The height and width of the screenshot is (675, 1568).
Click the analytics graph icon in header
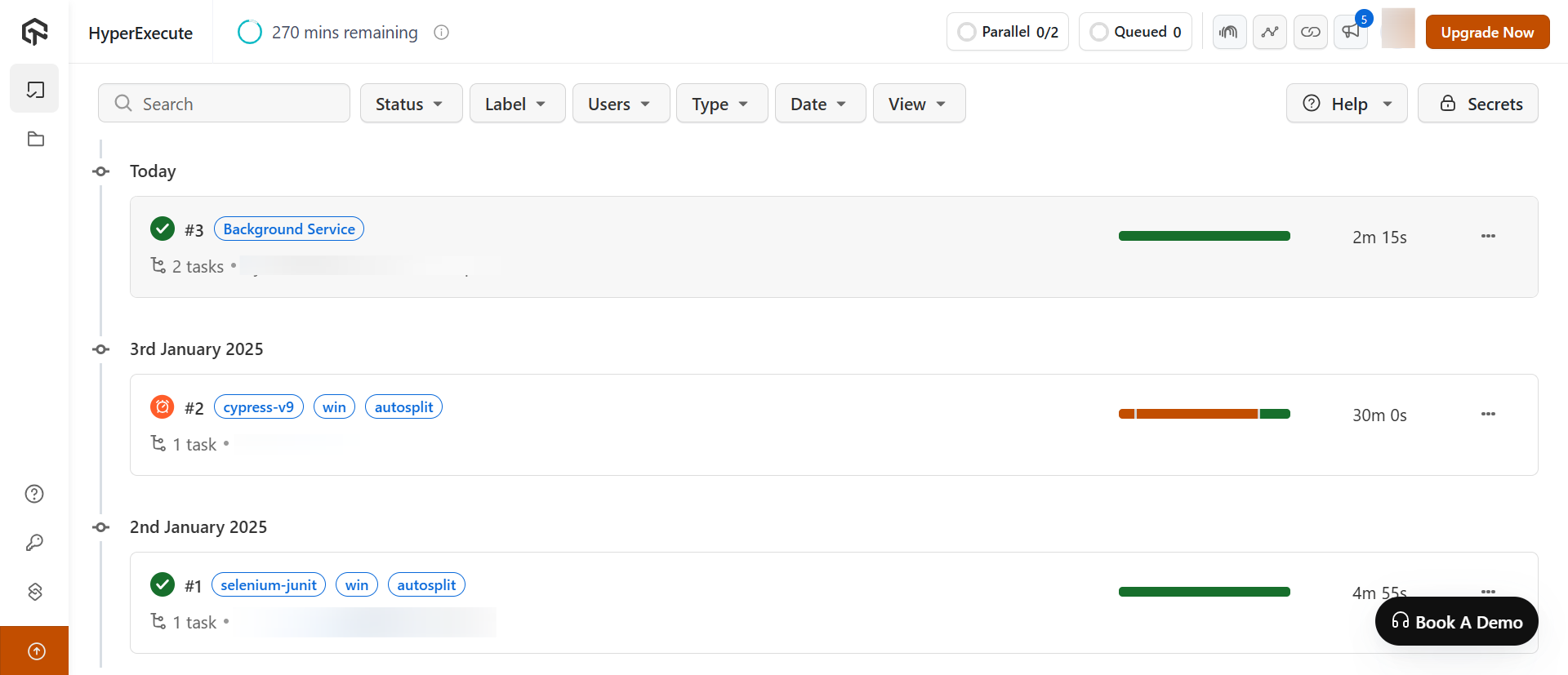(1270, 33)
